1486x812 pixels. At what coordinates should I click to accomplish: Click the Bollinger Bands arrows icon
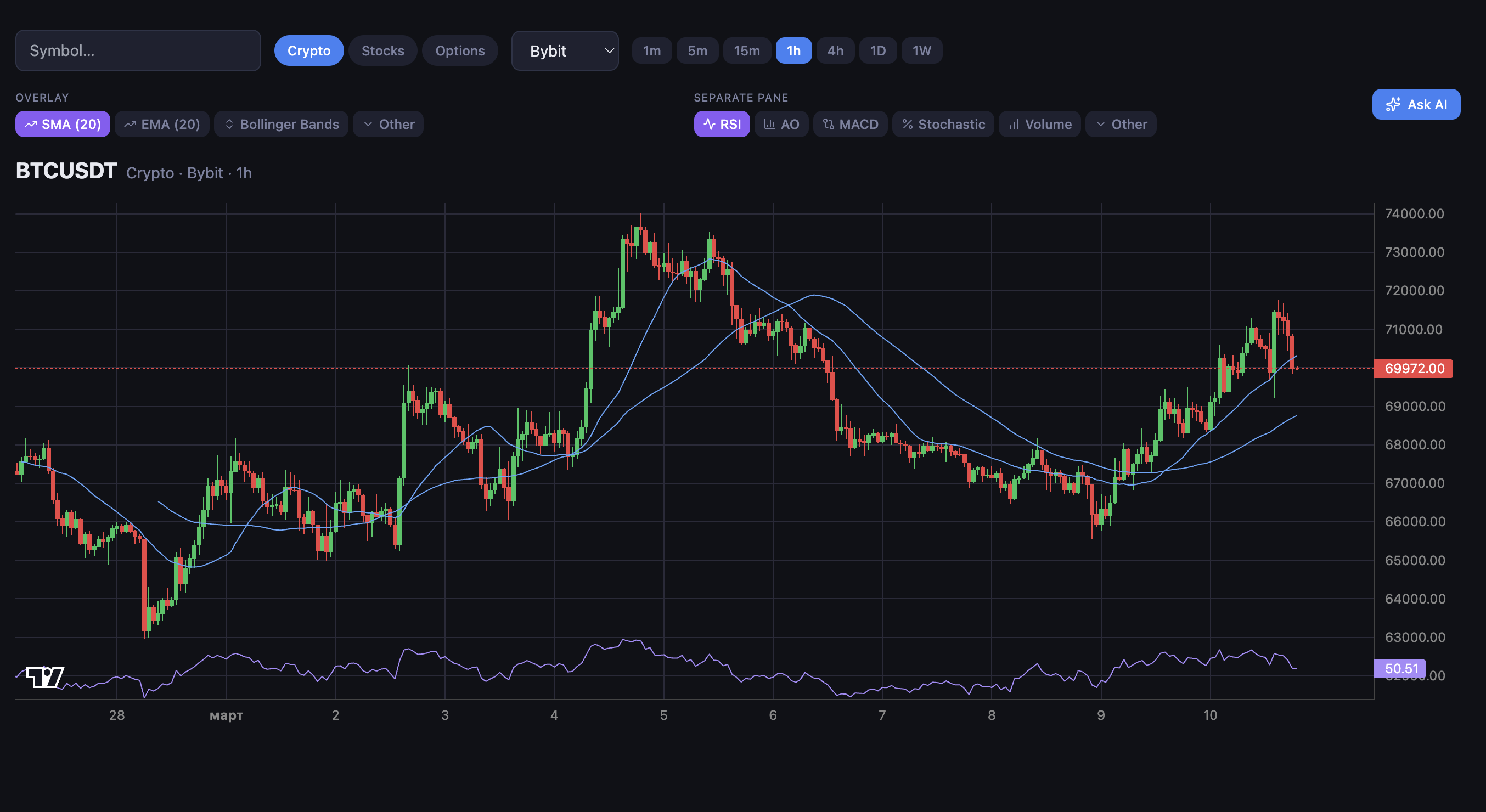[229, 125]
